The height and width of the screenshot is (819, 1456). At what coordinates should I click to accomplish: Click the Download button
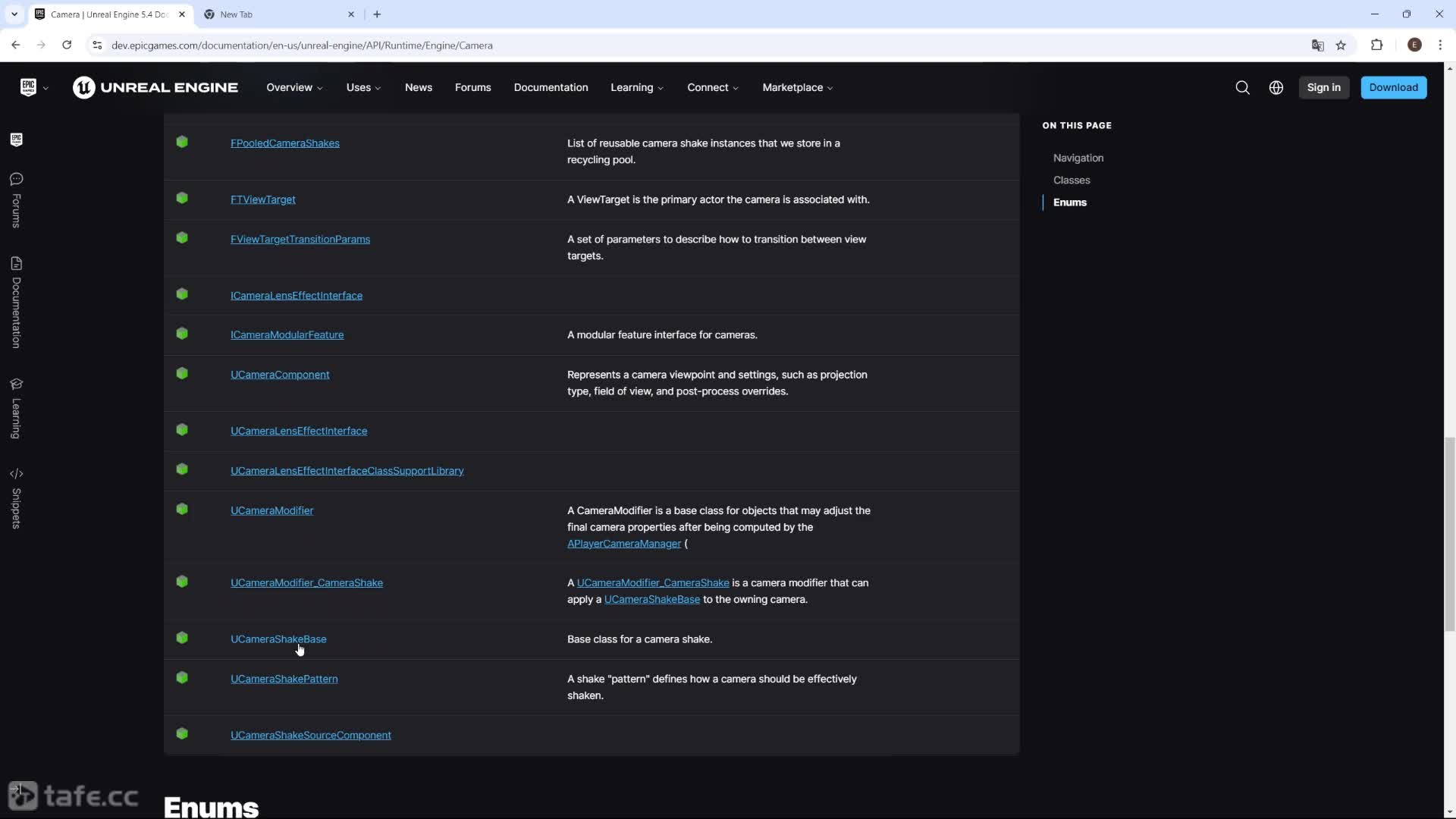click(1394, 87)
